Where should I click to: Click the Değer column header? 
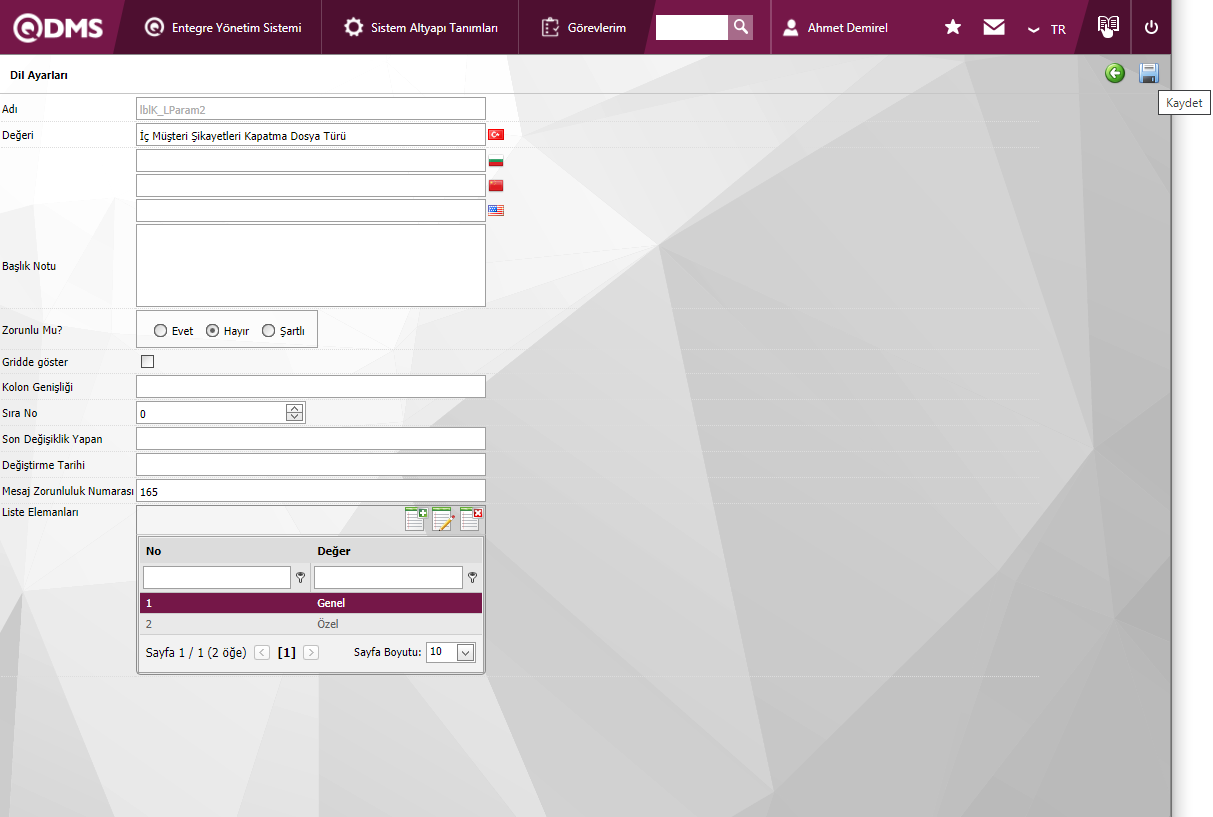[334, 551]
